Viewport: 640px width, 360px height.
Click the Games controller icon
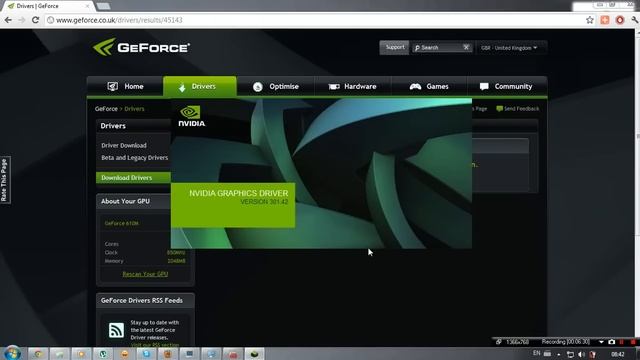(416, 87)
